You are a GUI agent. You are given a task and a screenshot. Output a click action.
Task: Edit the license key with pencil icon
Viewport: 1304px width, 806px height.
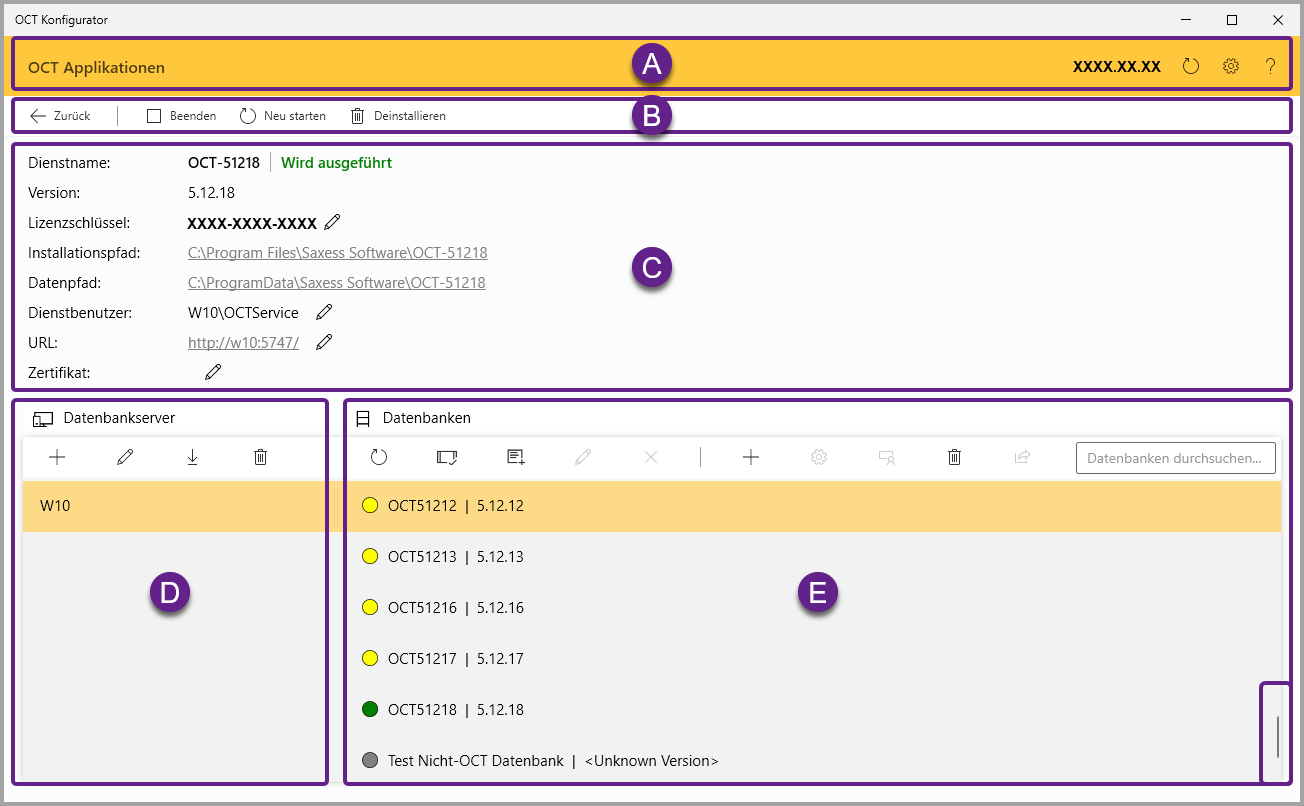(333, 222)
